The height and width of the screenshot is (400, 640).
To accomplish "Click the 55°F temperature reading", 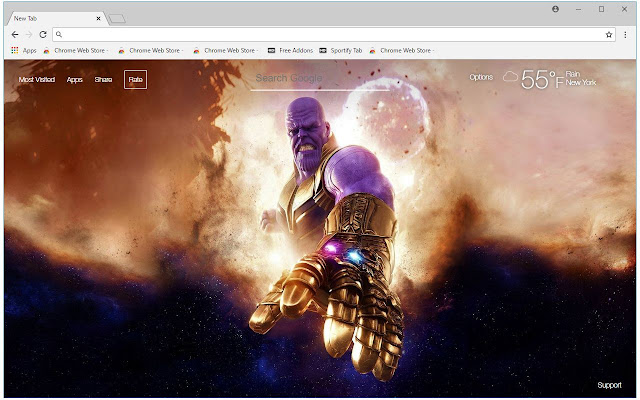I will point(542,79).
